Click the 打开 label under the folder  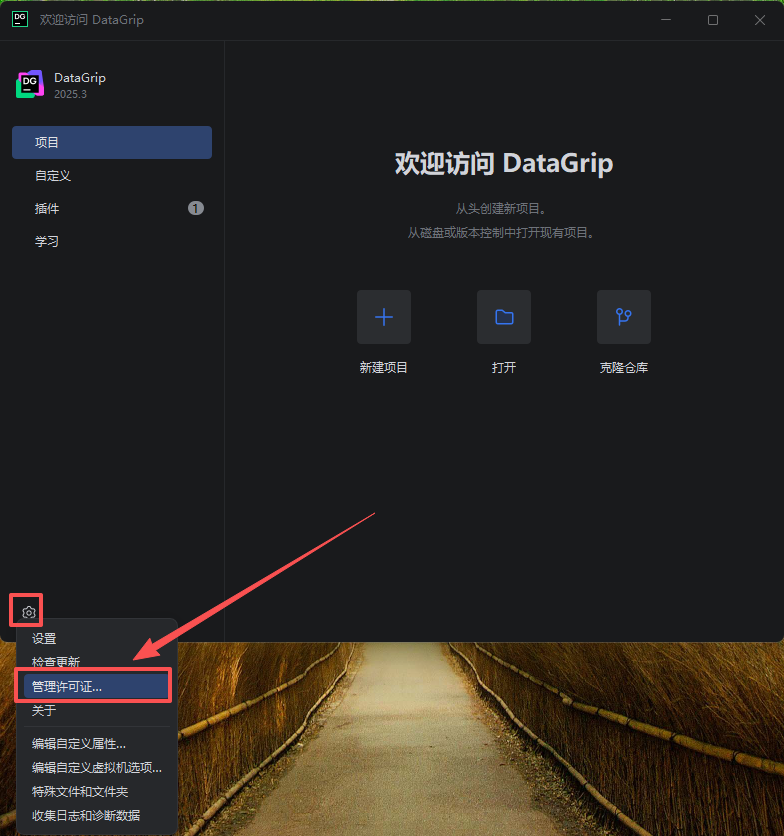504,367
